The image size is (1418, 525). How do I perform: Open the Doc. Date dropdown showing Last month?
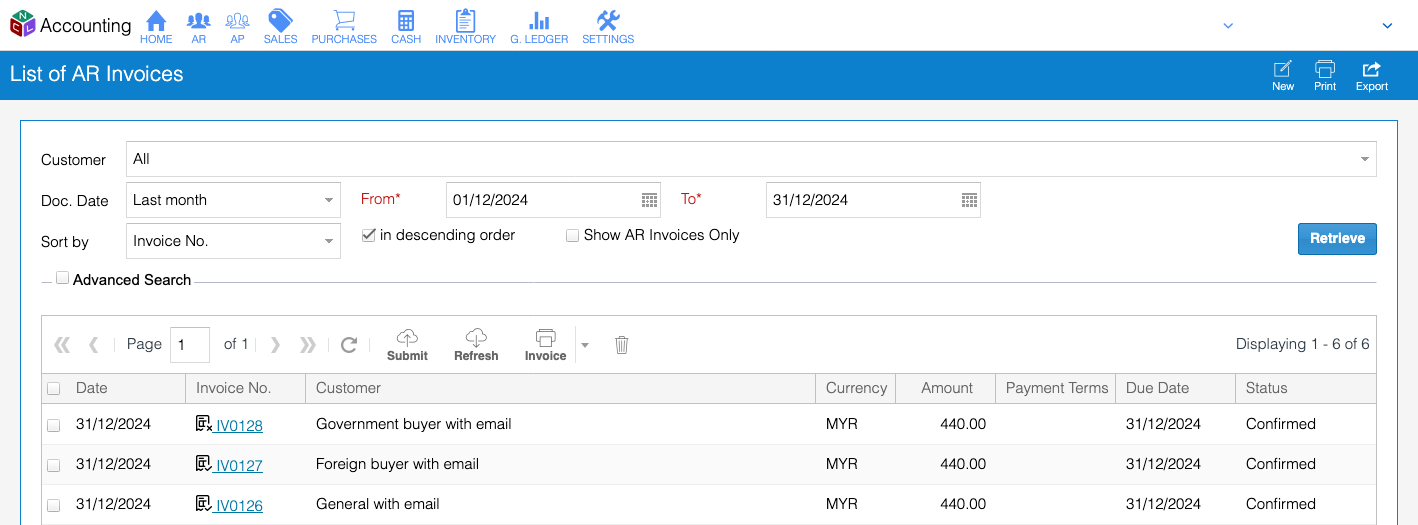(x=233, y=200)
